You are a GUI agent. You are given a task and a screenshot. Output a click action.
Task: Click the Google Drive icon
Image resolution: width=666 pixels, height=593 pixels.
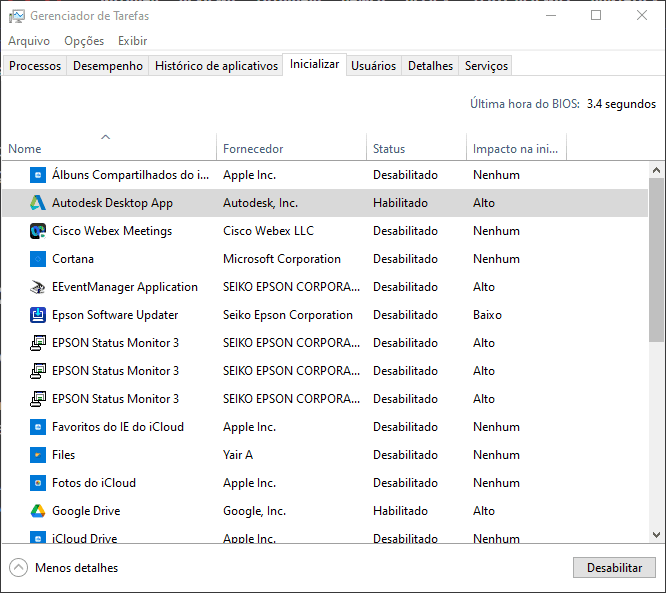[38, 511]
